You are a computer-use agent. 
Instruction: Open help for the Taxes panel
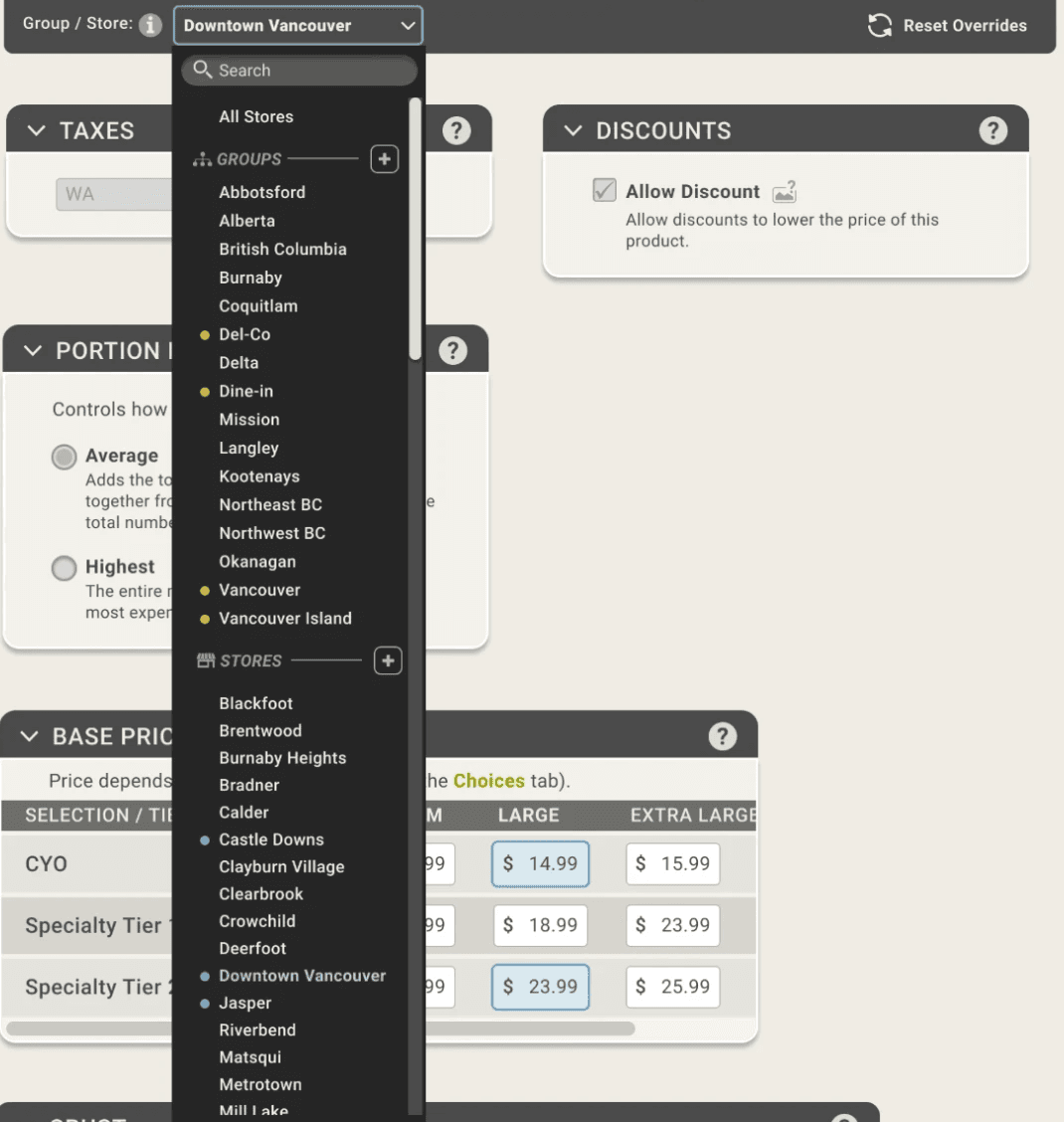point(456,130)
